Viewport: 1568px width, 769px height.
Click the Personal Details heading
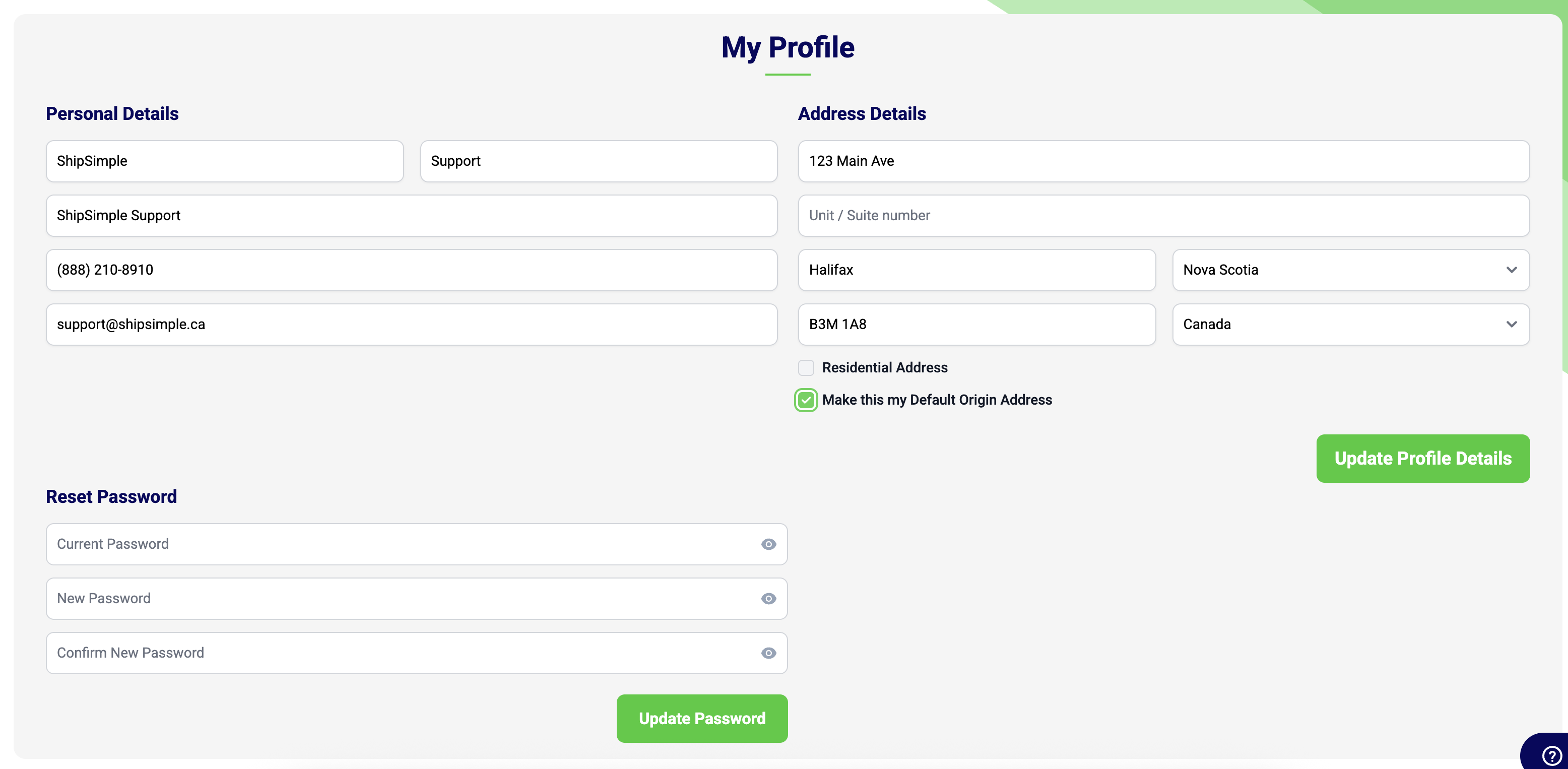[112, 114]
